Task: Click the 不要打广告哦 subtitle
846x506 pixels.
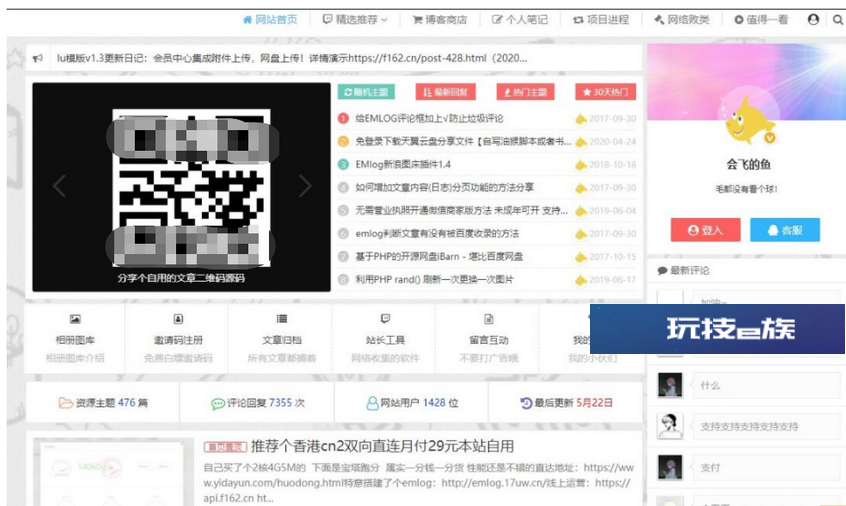Action: click(x=489, y=358)
